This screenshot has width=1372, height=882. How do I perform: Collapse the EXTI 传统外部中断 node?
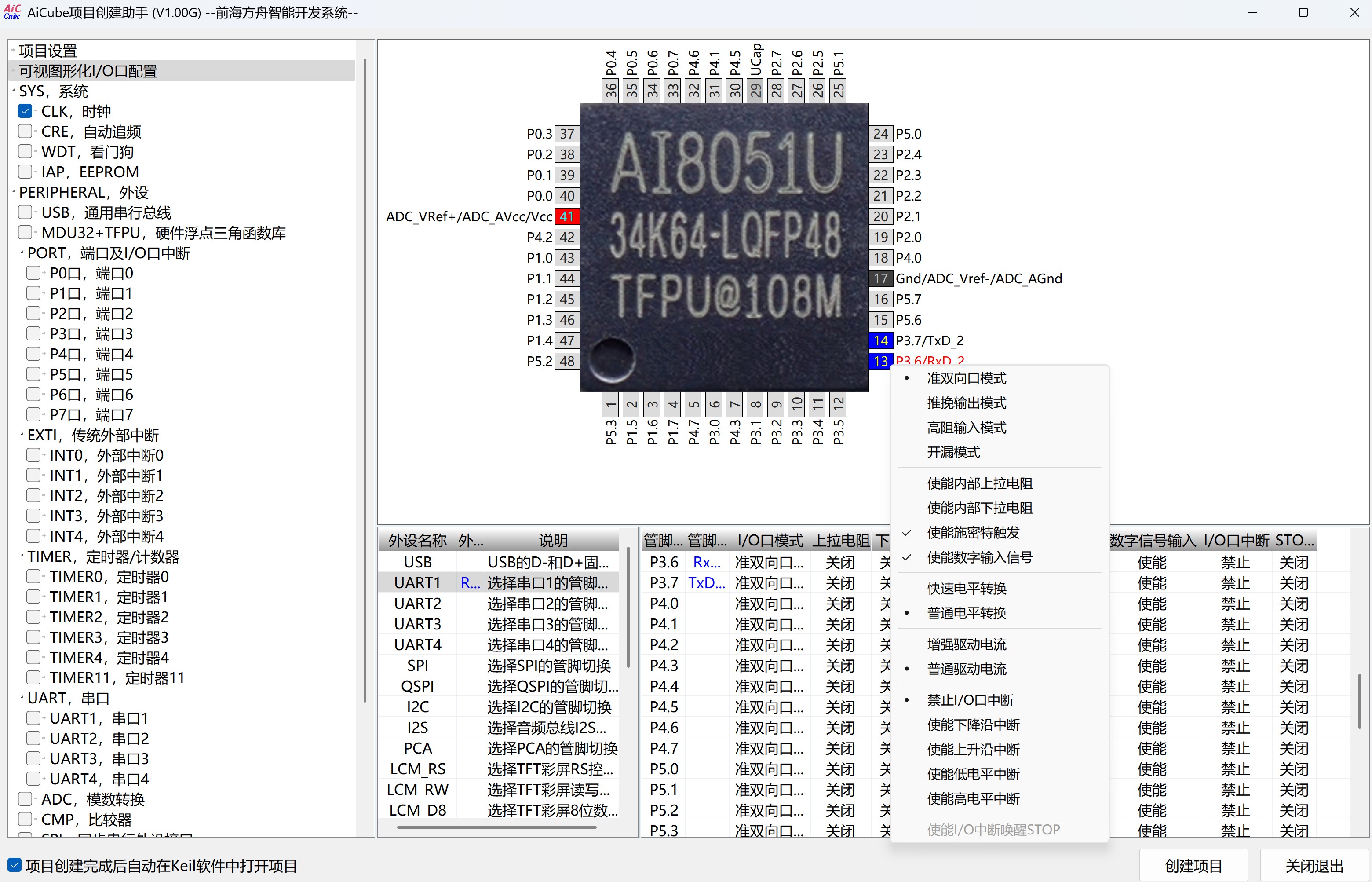click(22, 434)
